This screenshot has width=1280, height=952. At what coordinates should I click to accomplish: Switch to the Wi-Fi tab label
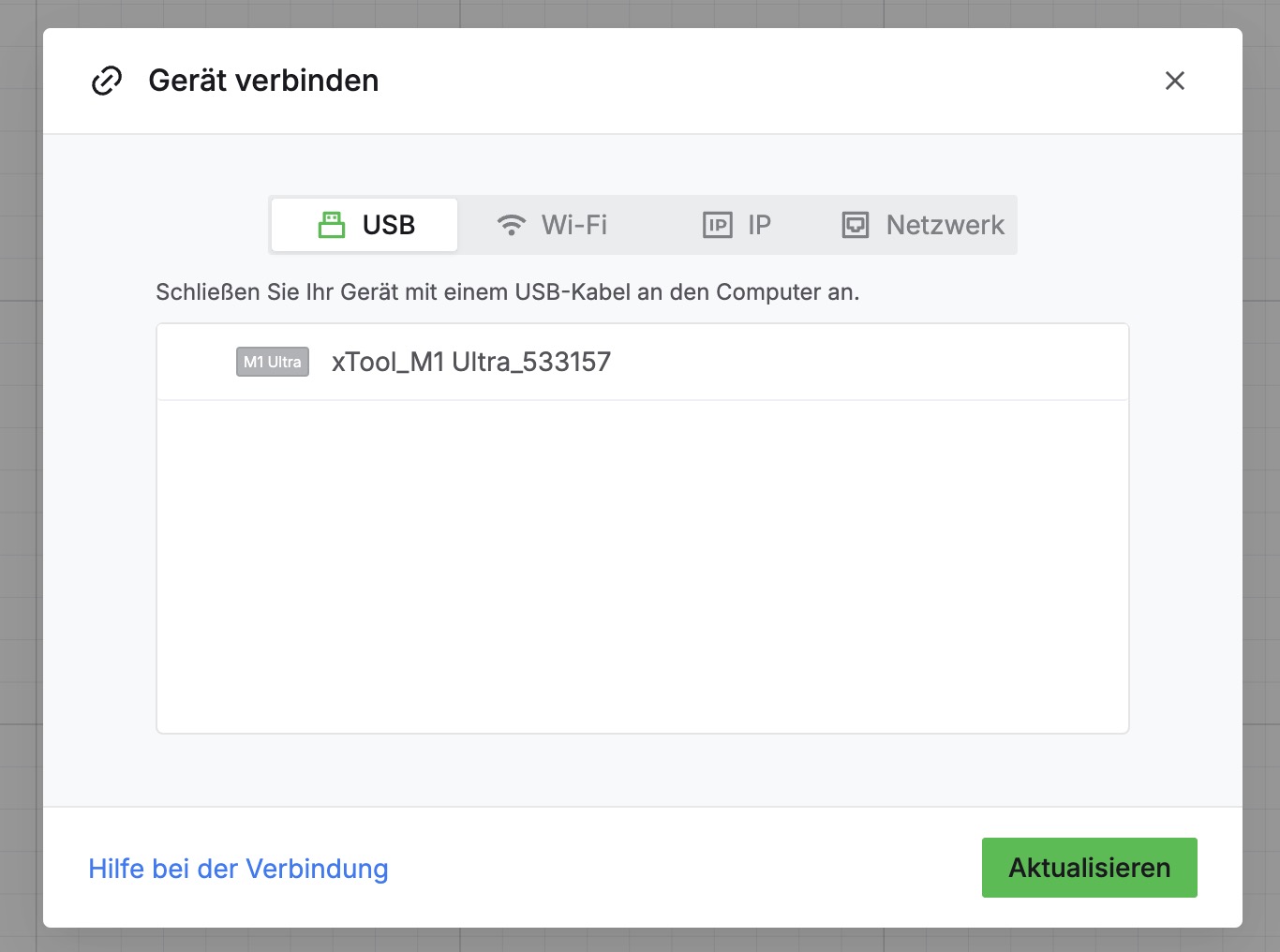click(x=573, y=225)
